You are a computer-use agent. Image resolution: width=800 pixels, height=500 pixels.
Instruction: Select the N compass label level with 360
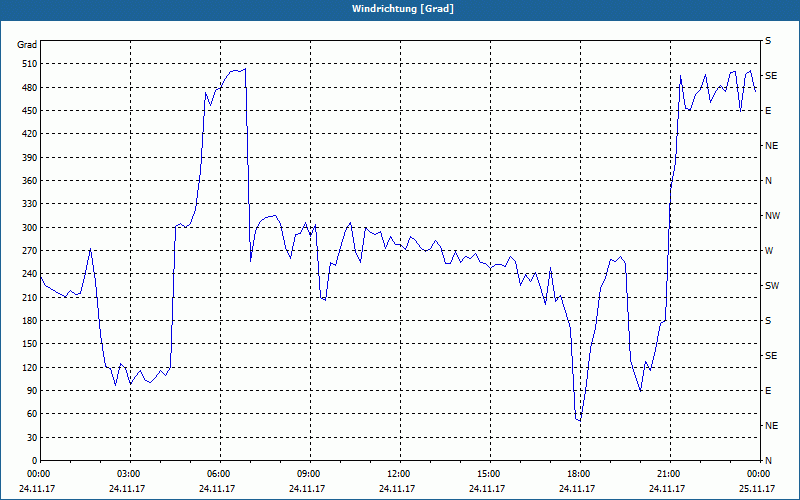click(768, 181)
